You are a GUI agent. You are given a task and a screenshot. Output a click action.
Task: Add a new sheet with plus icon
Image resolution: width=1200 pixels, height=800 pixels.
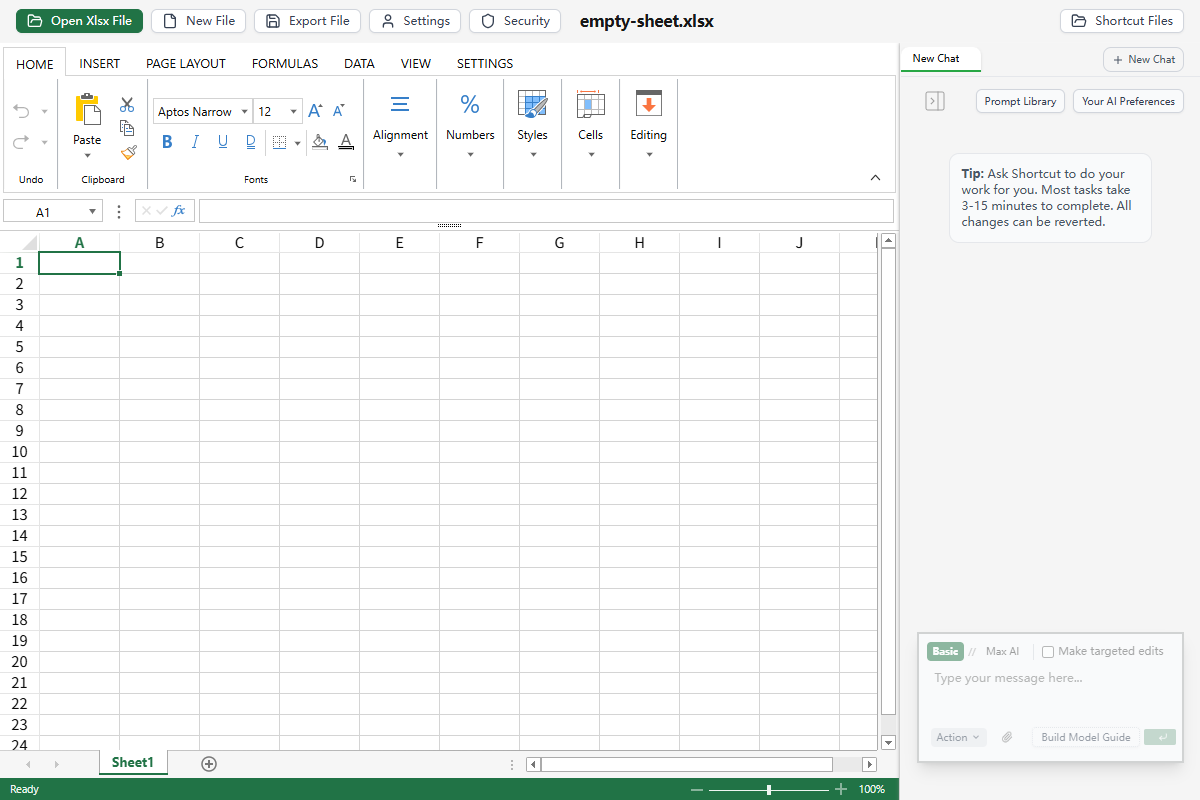point(209,764)
